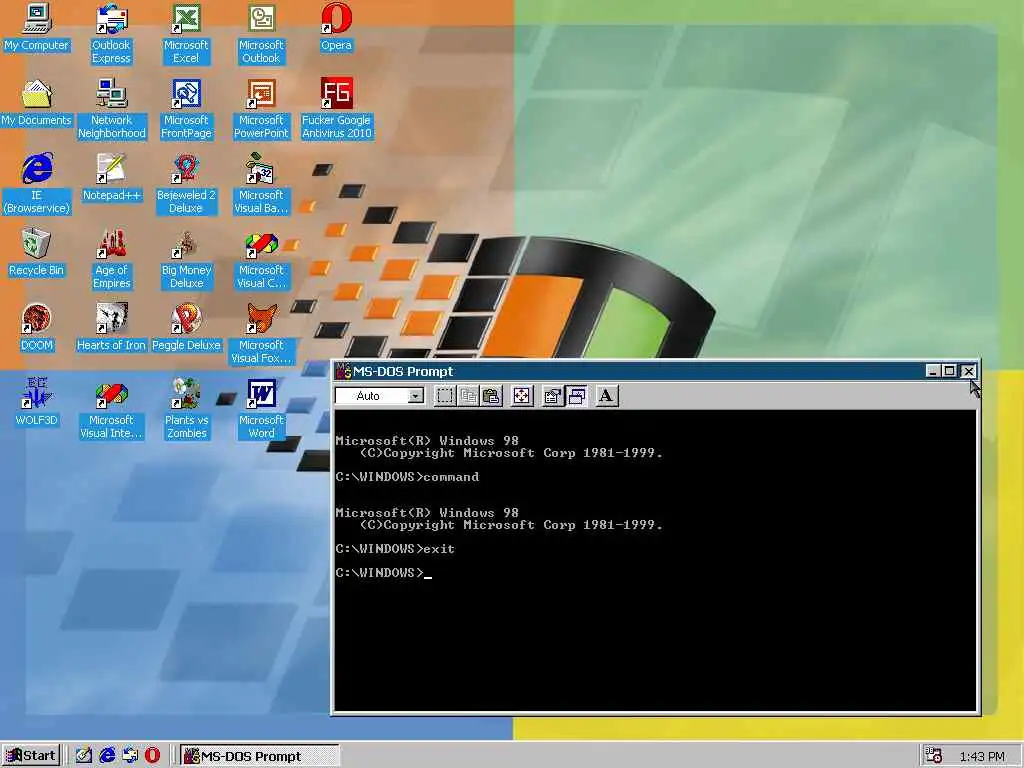Select Bejeweled 2 Deluxe shortcut

tap(186, 184)
